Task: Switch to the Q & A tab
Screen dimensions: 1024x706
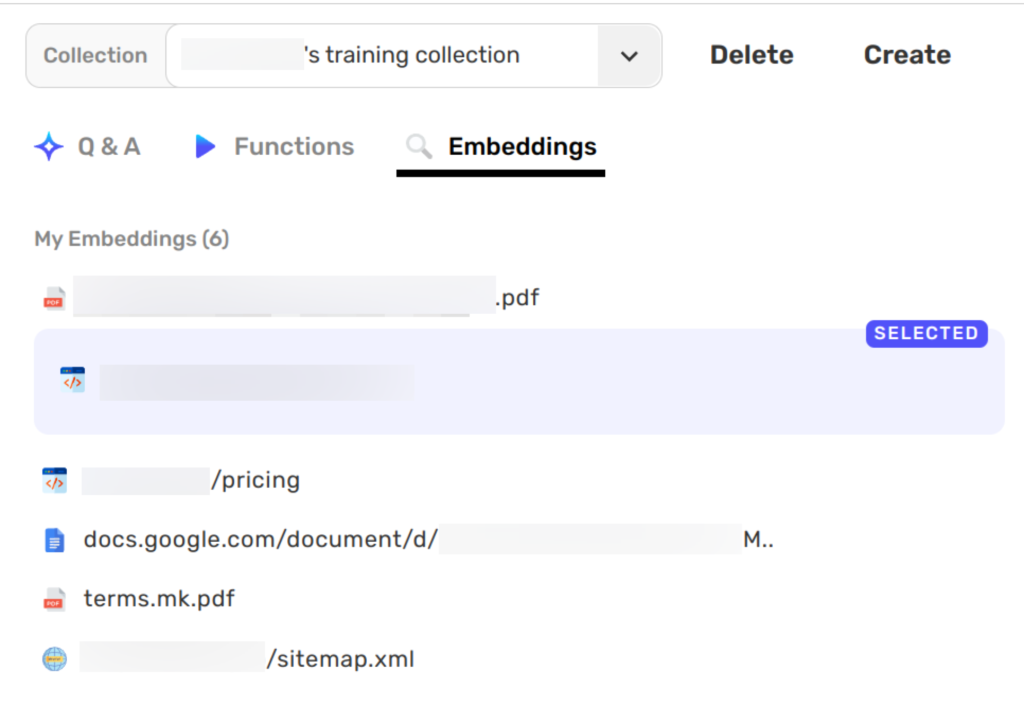Action: [x=108, y=147]
